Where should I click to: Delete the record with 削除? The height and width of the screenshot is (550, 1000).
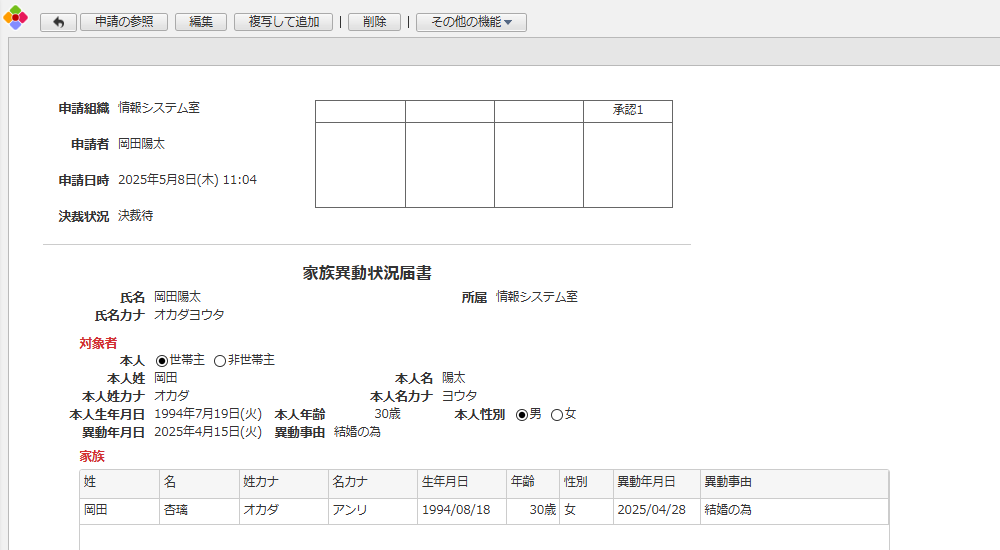374,22
